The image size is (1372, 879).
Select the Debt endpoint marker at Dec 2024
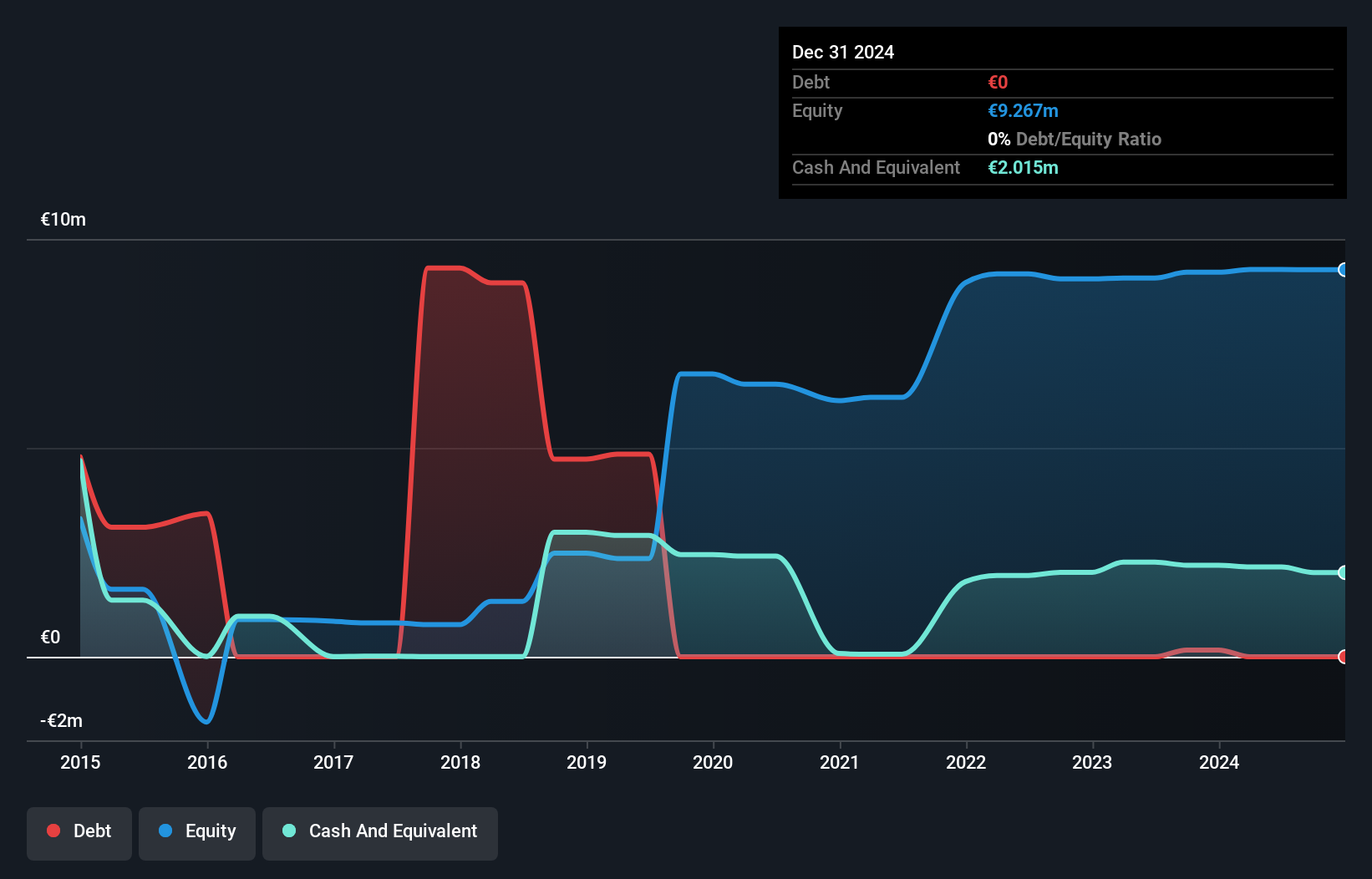pos(1344,657)
